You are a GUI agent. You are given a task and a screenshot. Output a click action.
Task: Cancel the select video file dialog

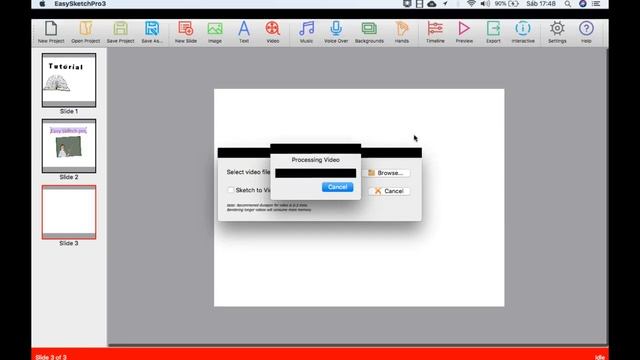tap(389, 191)
